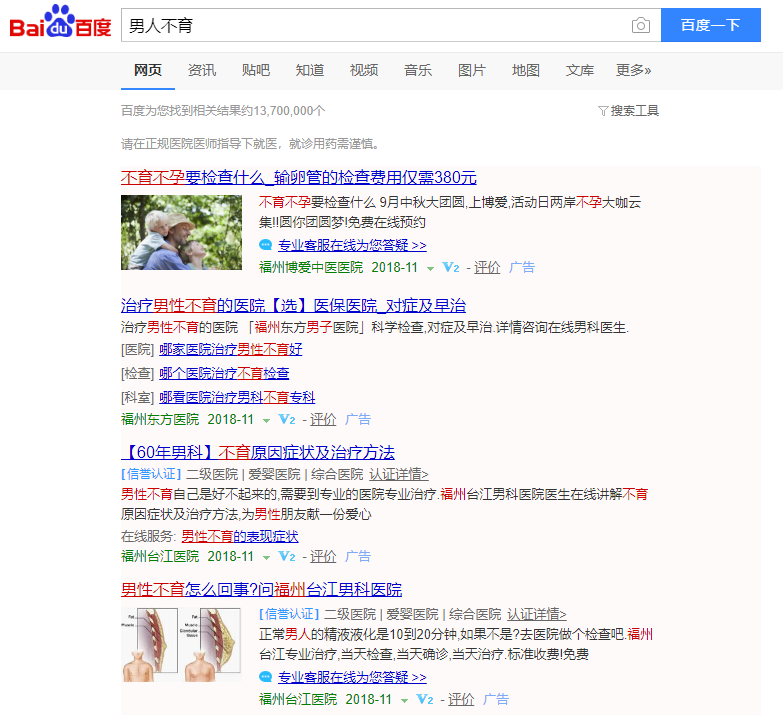
Task: Click chat bubble icon beside anatomy thumbnail result
Action: pos(265,677)
